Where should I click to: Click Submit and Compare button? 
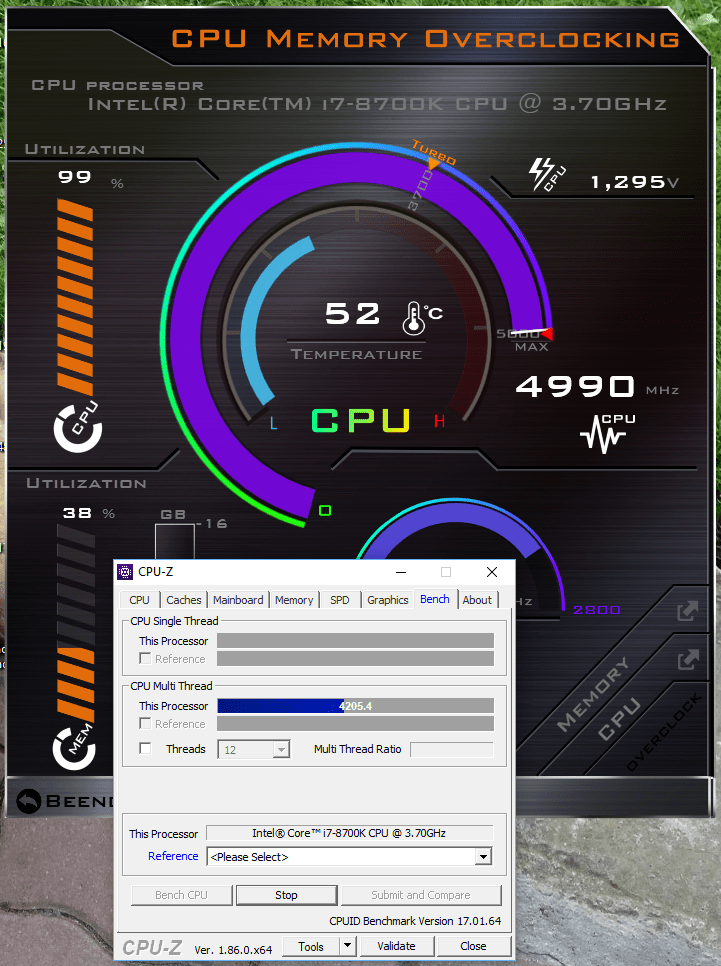coord(421,895)
